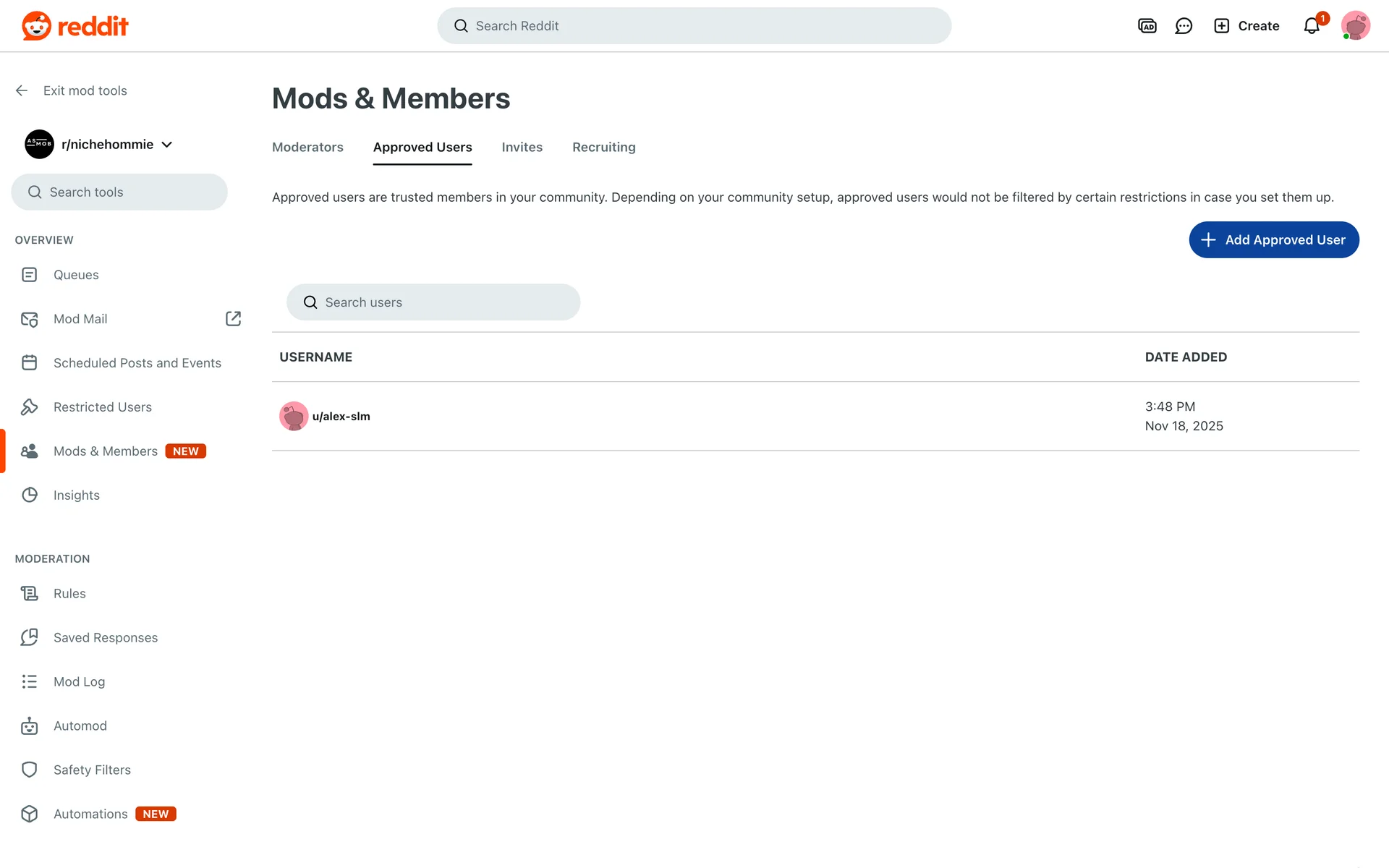Open the chat messages icon

1184,26
